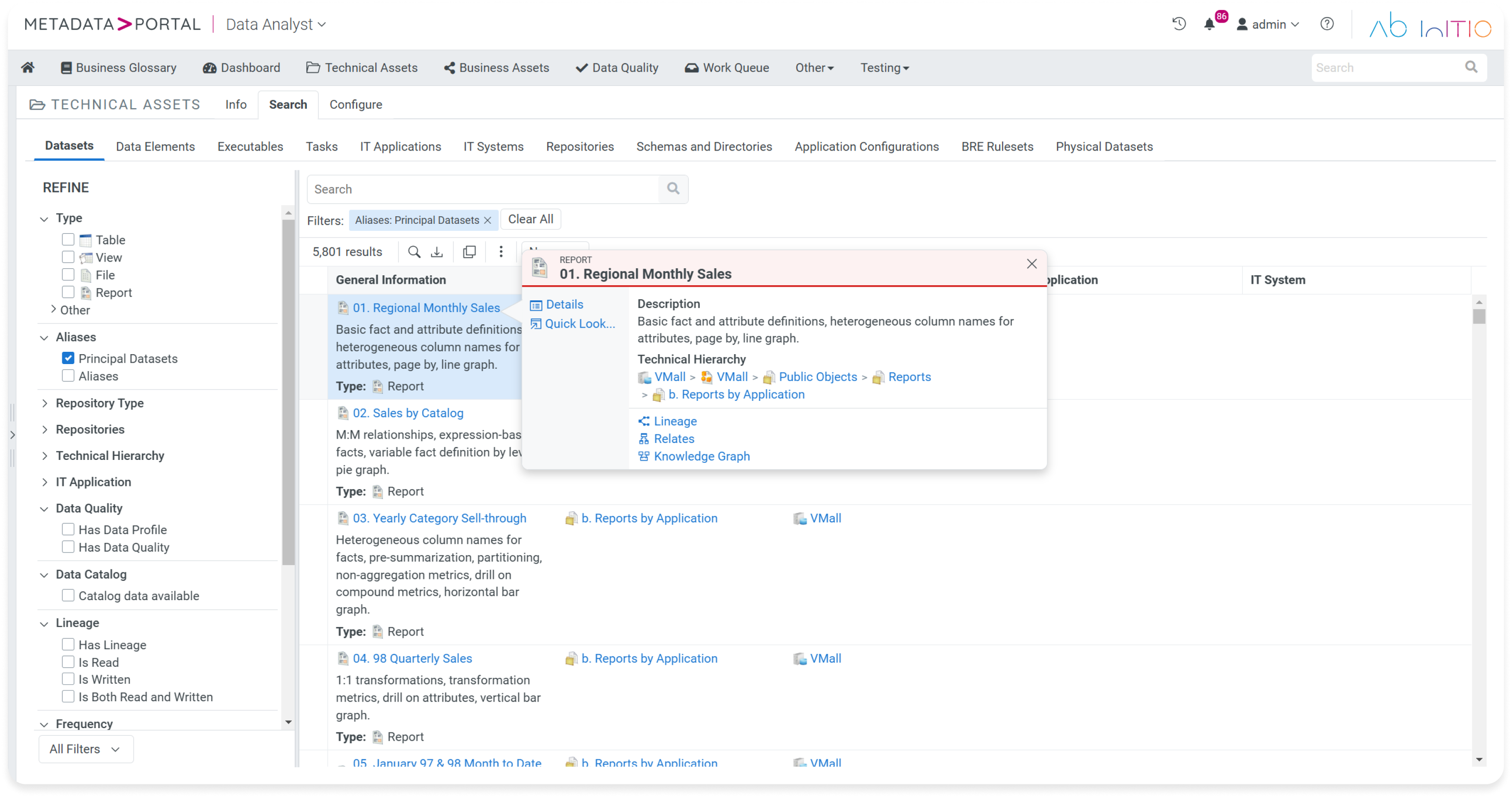Download the results list
This screenshot has width=1512, height=798.
(437, 252)
